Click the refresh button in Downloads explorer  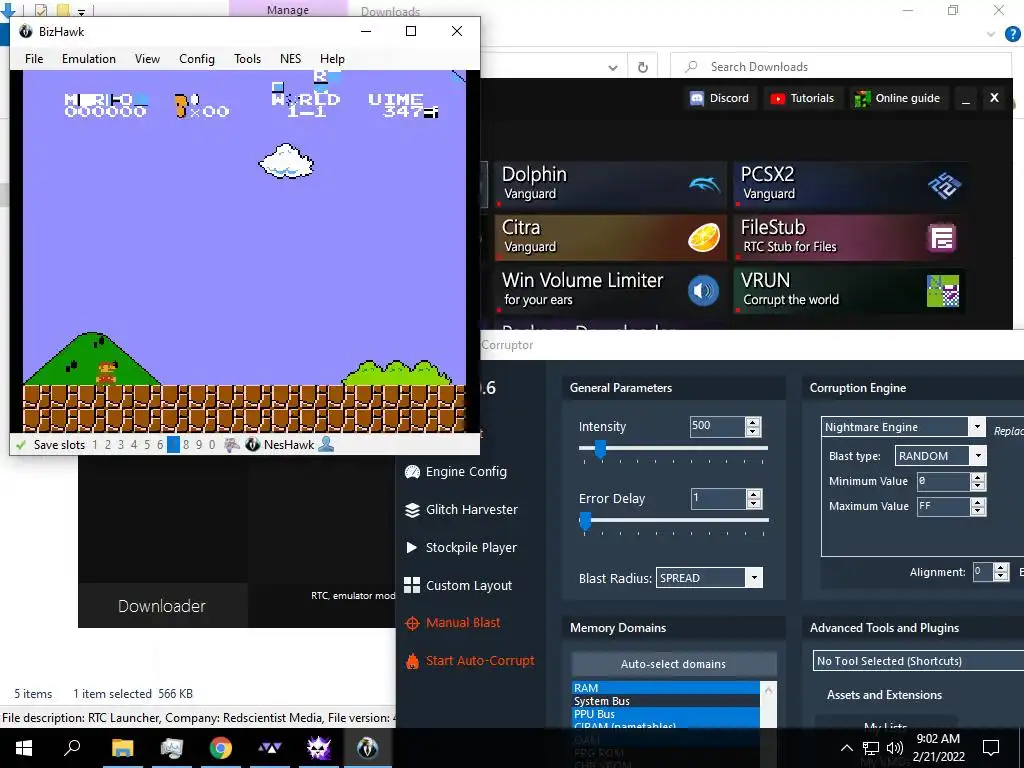[643, 67]
